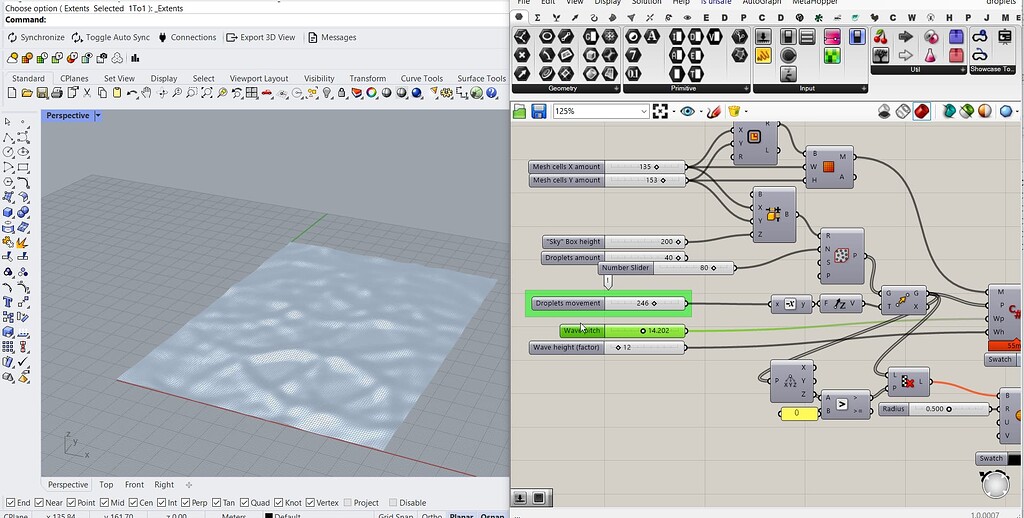Click the yellow MD Slider icon in Input panel

coord(764,55)
